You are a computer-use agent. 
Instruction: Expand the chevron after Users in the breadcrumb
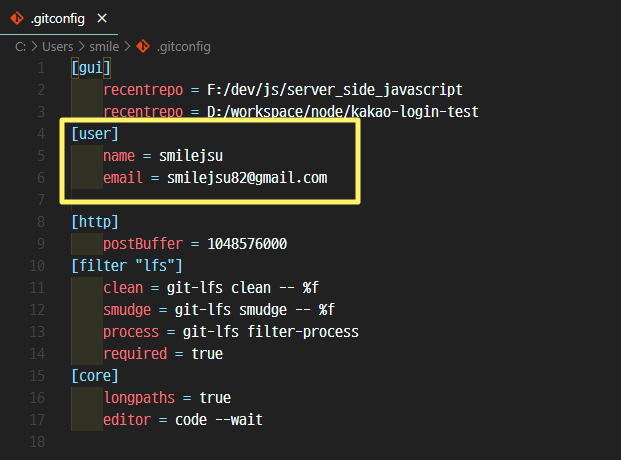[x=81, y=47]
